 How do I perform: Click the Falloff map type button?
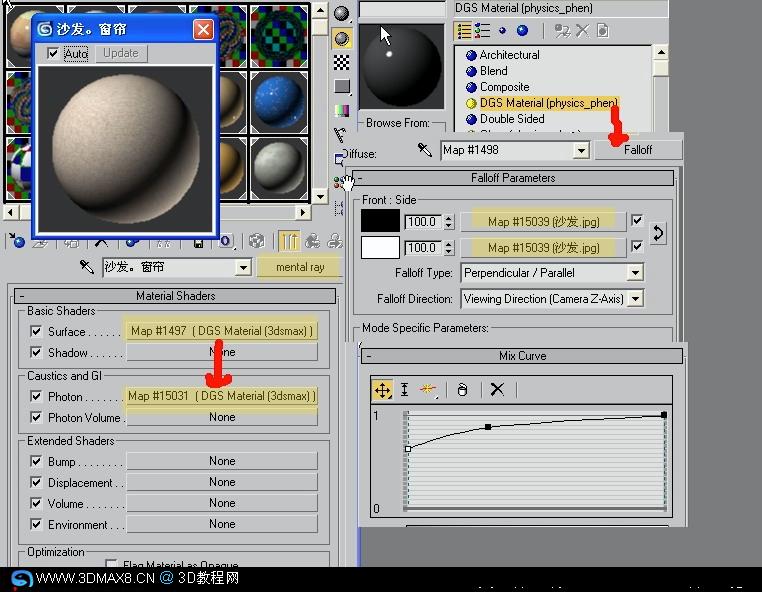[638, 150]
